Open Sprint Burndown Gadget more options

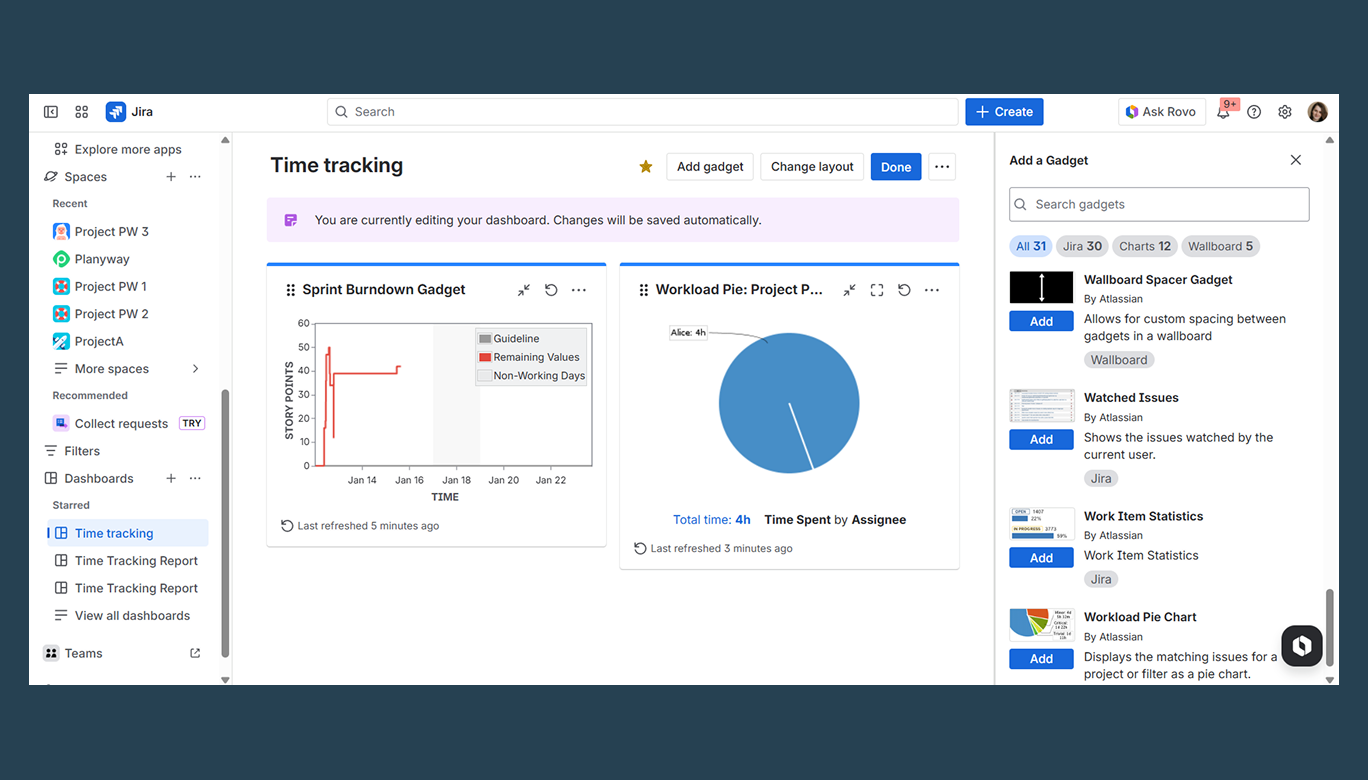[x=579, y=290]
